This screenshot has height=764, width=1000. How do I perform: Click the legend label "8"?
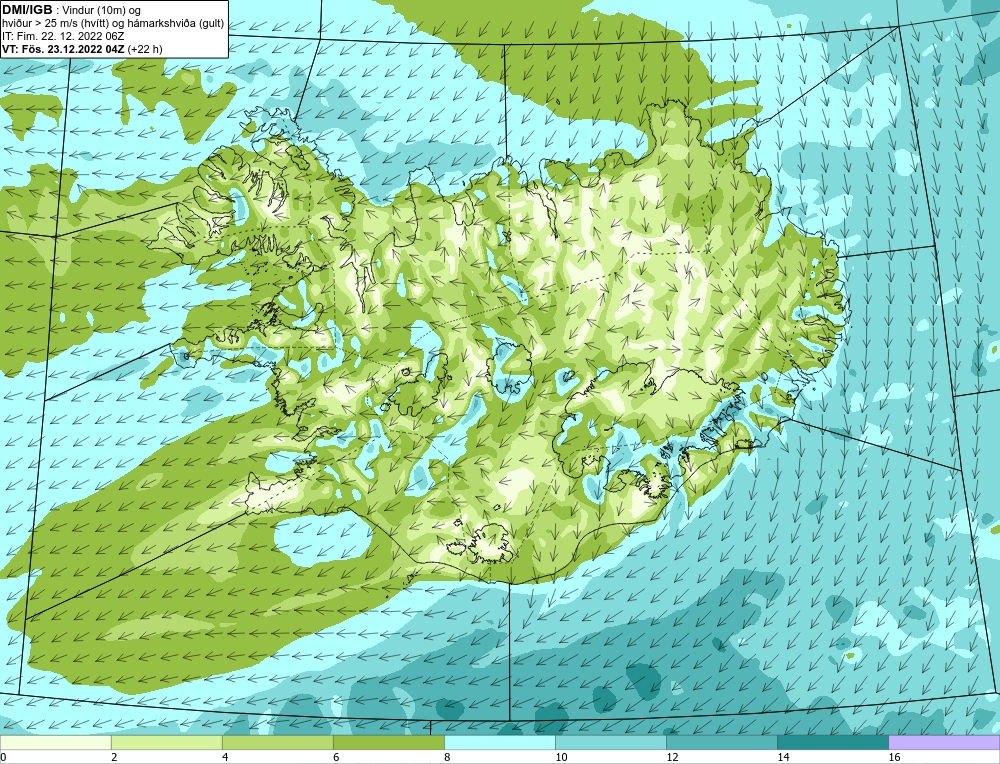pyautogui.click(x=447, y=757)
